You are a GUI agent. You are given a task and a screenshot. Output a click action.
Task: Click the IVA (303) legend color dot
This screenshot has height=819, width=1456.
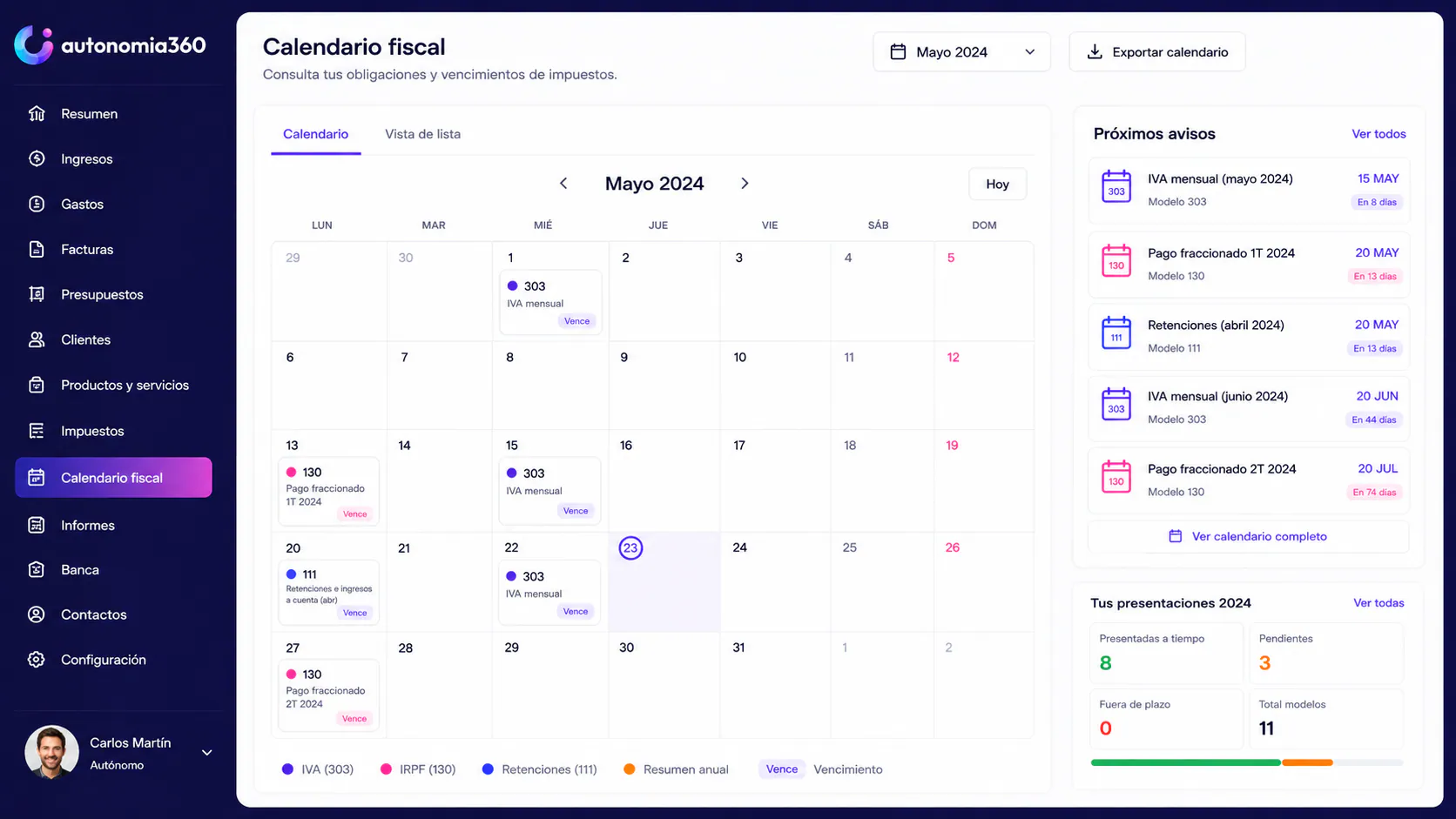coord(287,769)
